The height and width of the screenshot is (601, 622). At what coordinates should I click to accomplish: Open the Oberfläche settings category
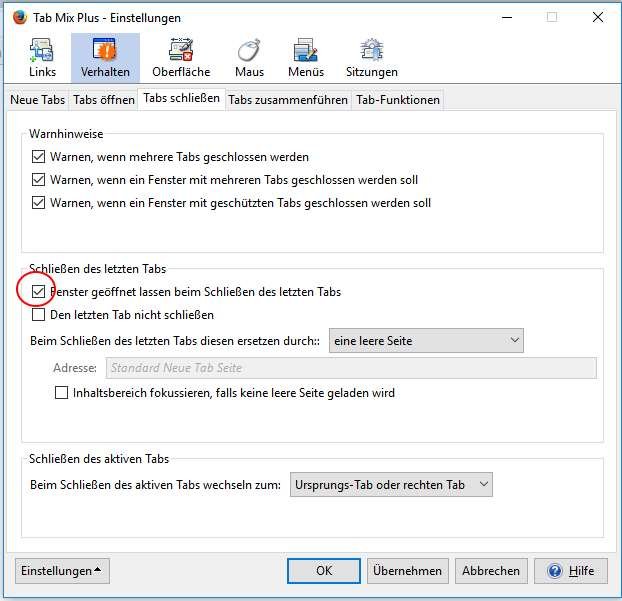coord(181,58)
